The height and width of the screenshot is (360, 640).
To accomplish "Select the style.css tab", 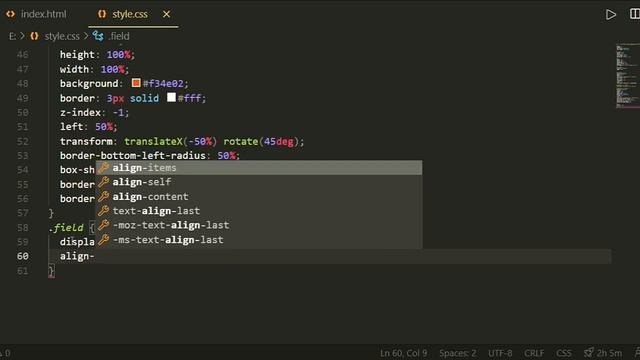I will 130,14.
